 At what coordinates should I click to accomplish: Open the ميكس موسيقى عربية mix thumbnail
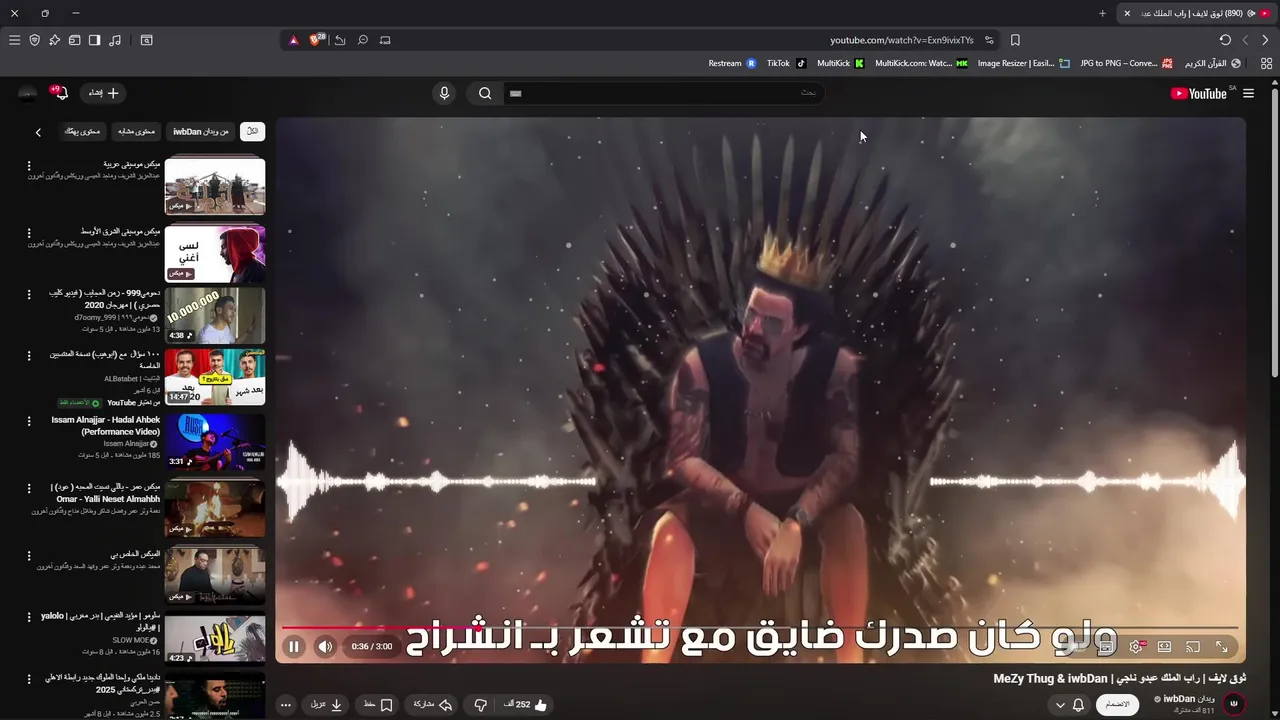[x=215, y=186]
